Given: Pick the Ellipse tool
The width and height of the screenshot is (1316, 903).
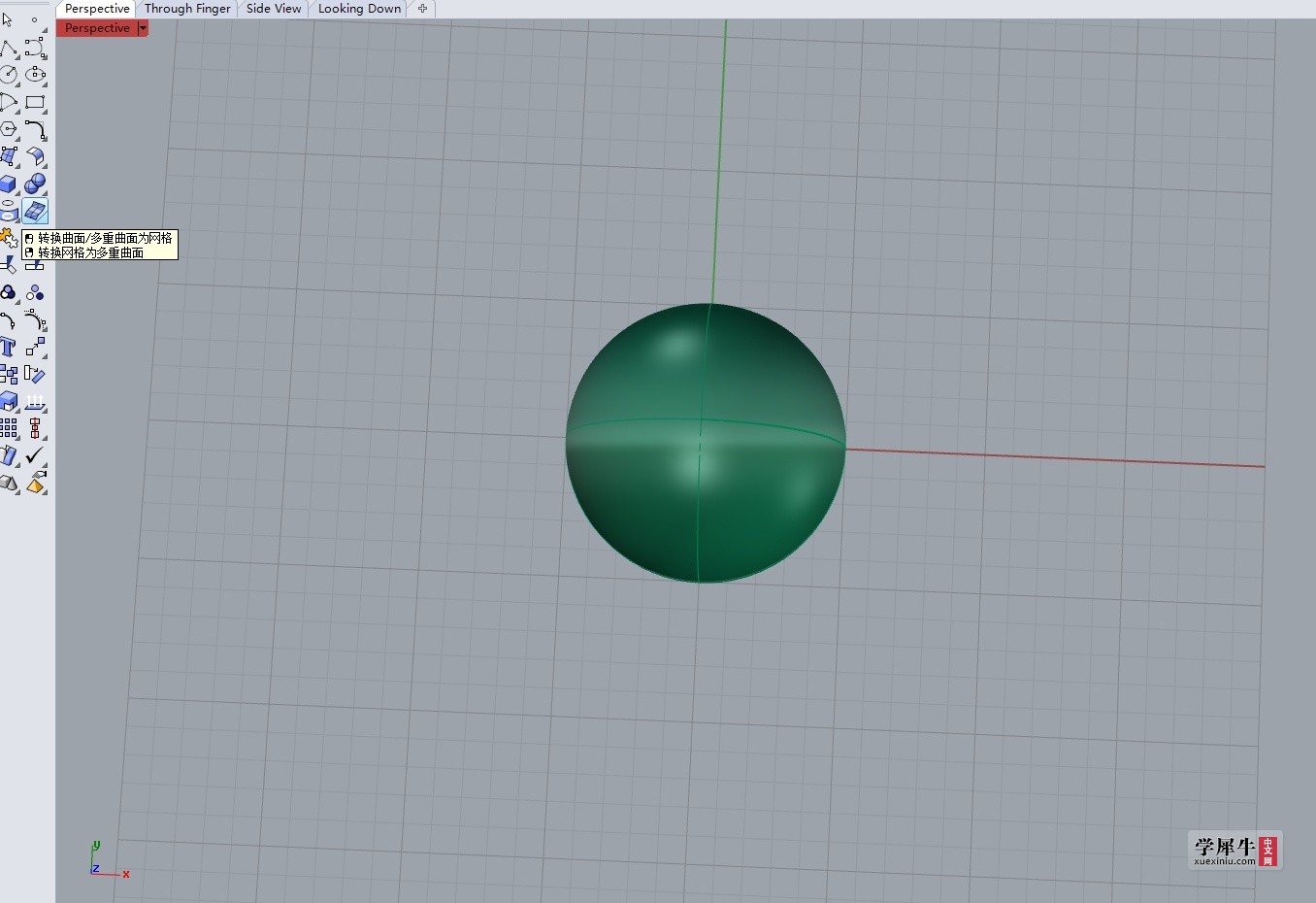Looking at the screenshot, I should coord(35,74).
